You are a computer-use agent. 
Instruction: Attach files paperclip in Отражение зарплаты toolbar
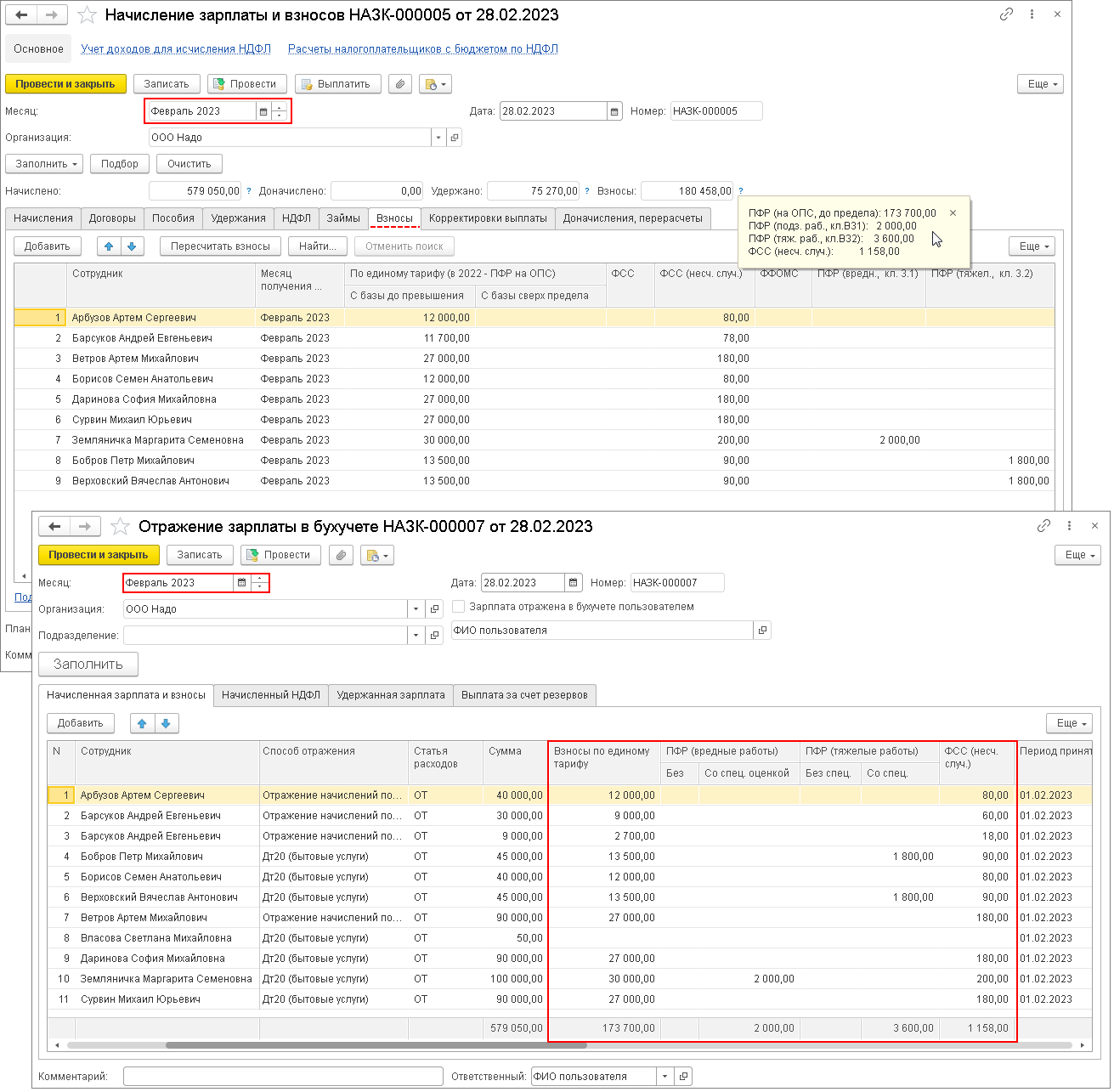(341, 555)
